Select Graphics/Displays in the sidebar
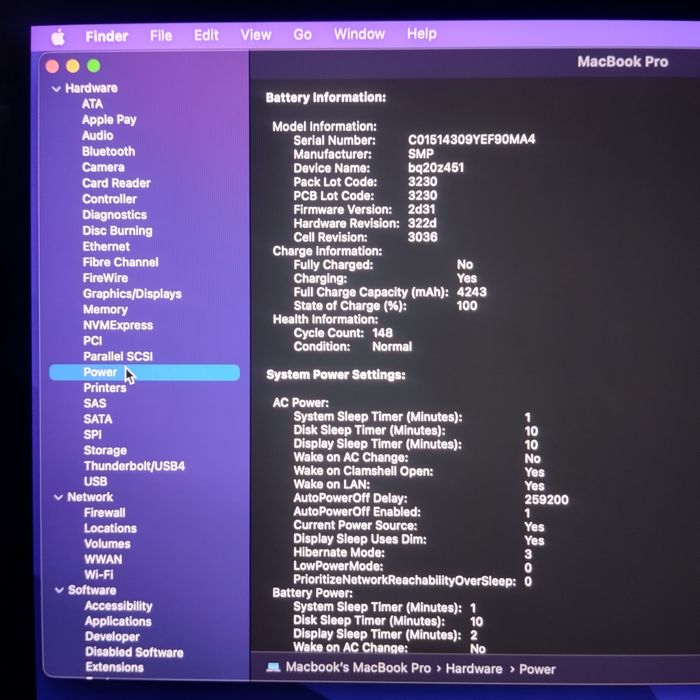The image size is (700, 700). tap(133, 294)
